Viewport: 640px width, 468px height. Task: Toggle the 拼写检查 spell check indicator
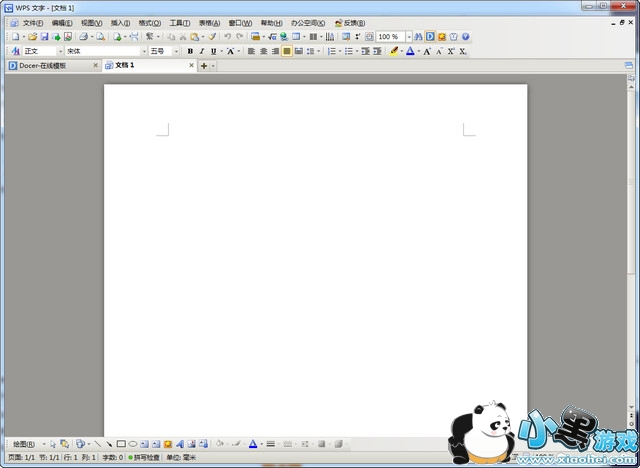(x=144, y=458)
